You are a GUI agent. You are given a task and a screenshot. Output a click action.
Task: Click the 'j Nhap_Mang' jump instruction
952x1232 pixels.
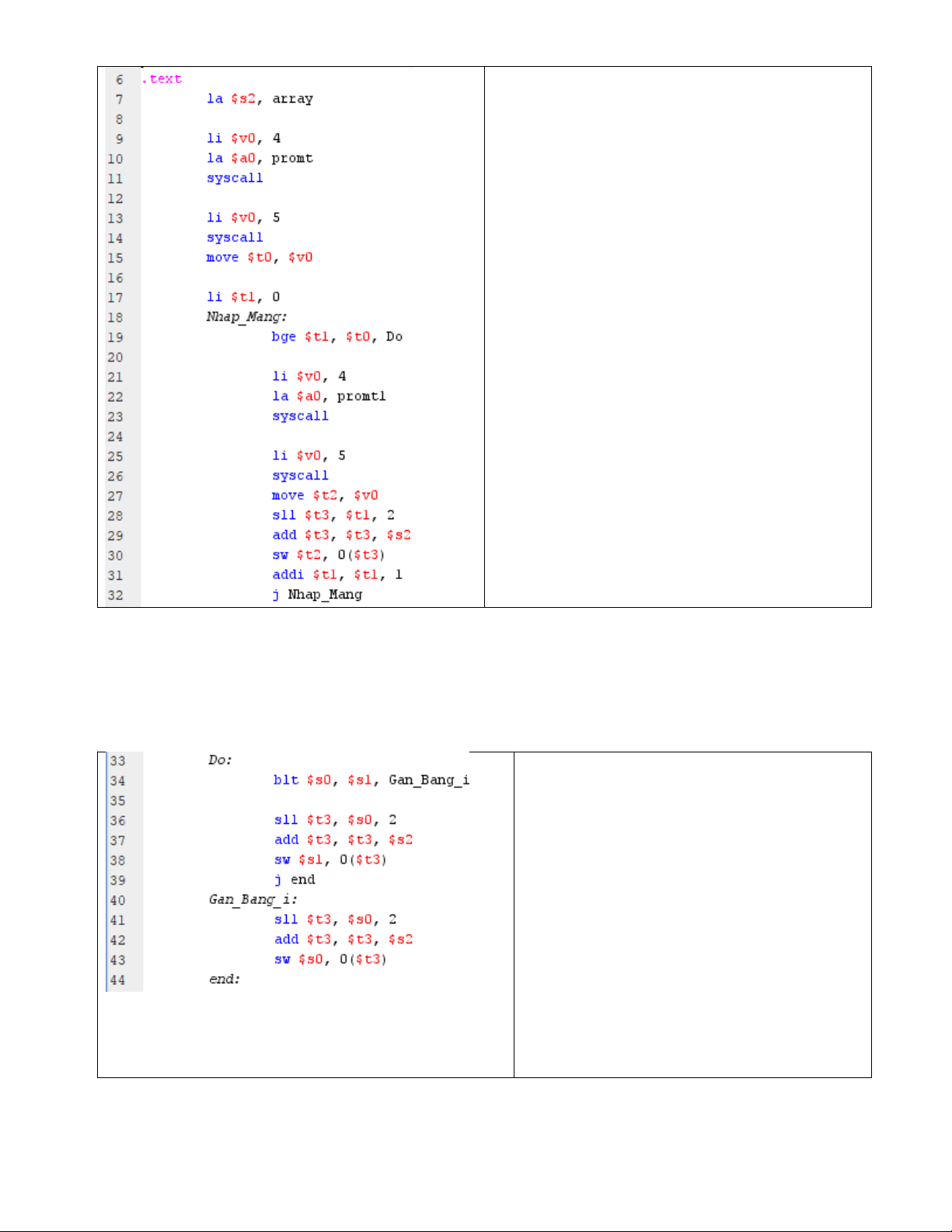tap(317, 595)
